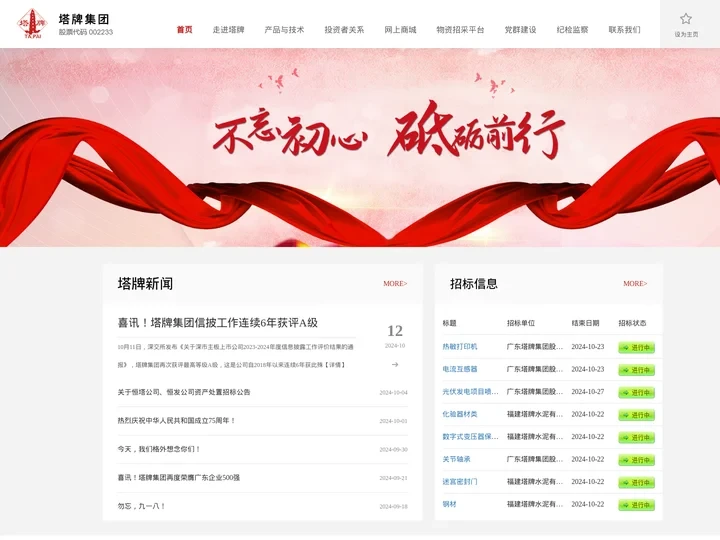Click the Tapai Group logo emblem
The image size is (720, 540).
[x=32, y=23]
